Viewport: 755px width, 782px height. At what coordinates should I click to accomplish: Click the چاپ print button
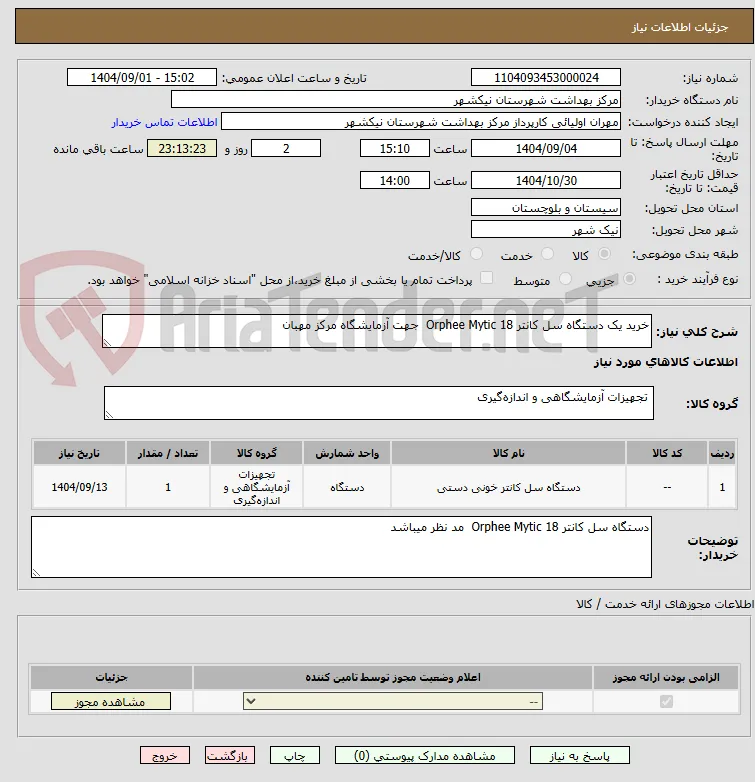click(295, 756)
